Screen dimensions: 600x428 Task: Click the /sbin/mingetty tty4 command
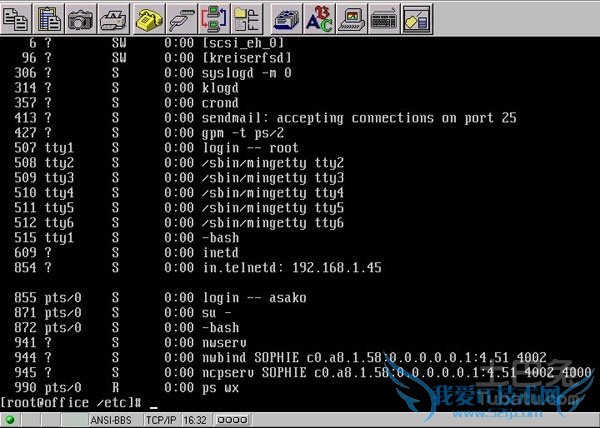(273, 193)
